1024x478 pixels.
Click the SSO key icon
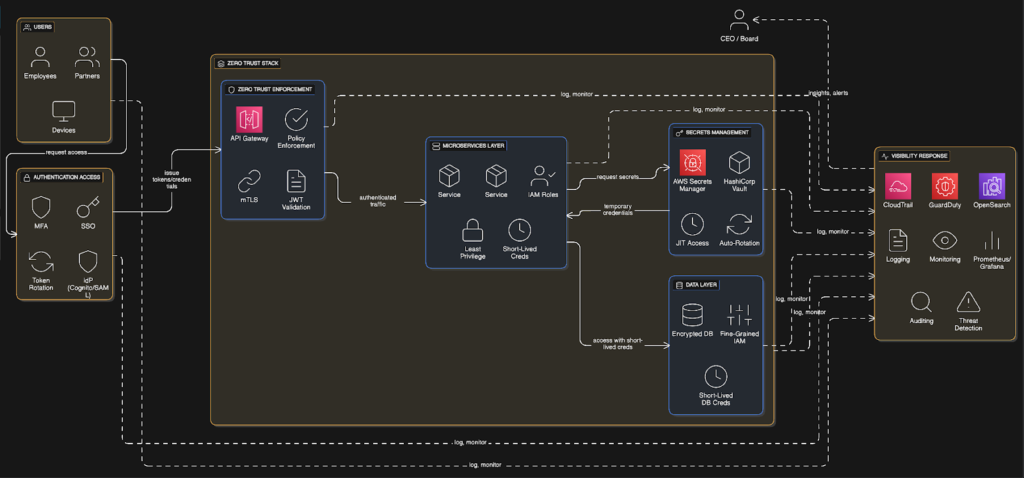(x=87, y=208)
